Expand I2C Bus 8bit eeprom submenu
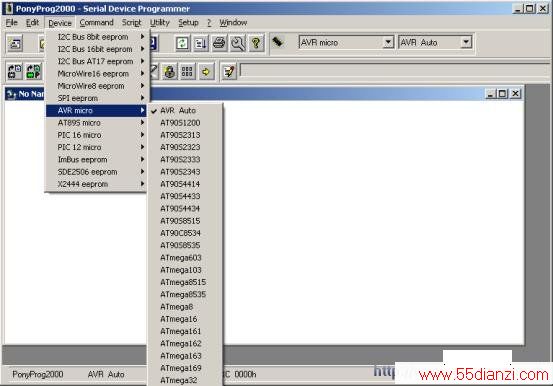 [96, 37]
